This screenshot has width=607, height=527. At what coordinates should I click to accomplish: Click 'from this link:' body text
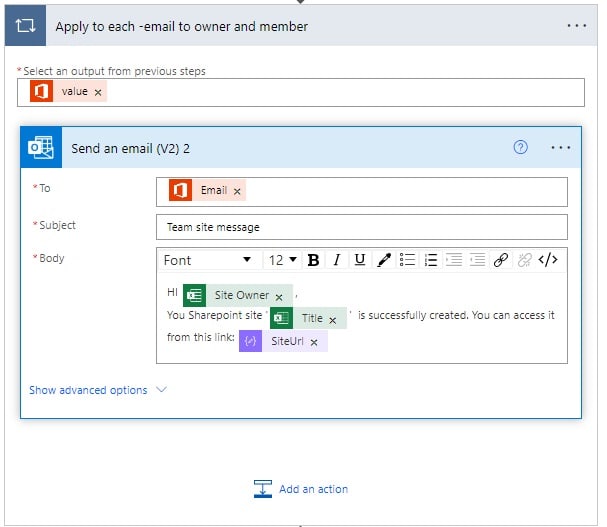pos(201,337)
